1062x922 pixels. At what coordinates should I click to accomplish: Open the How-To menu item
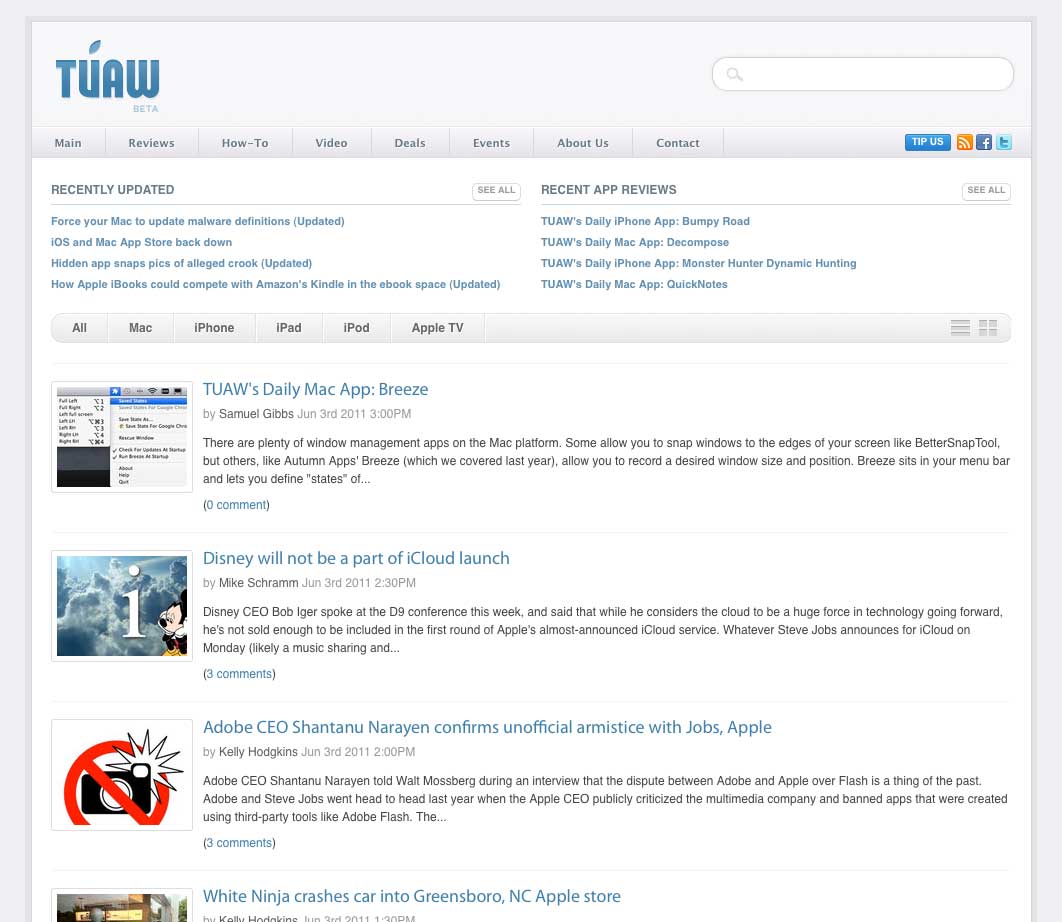click(x=245, y=143)
